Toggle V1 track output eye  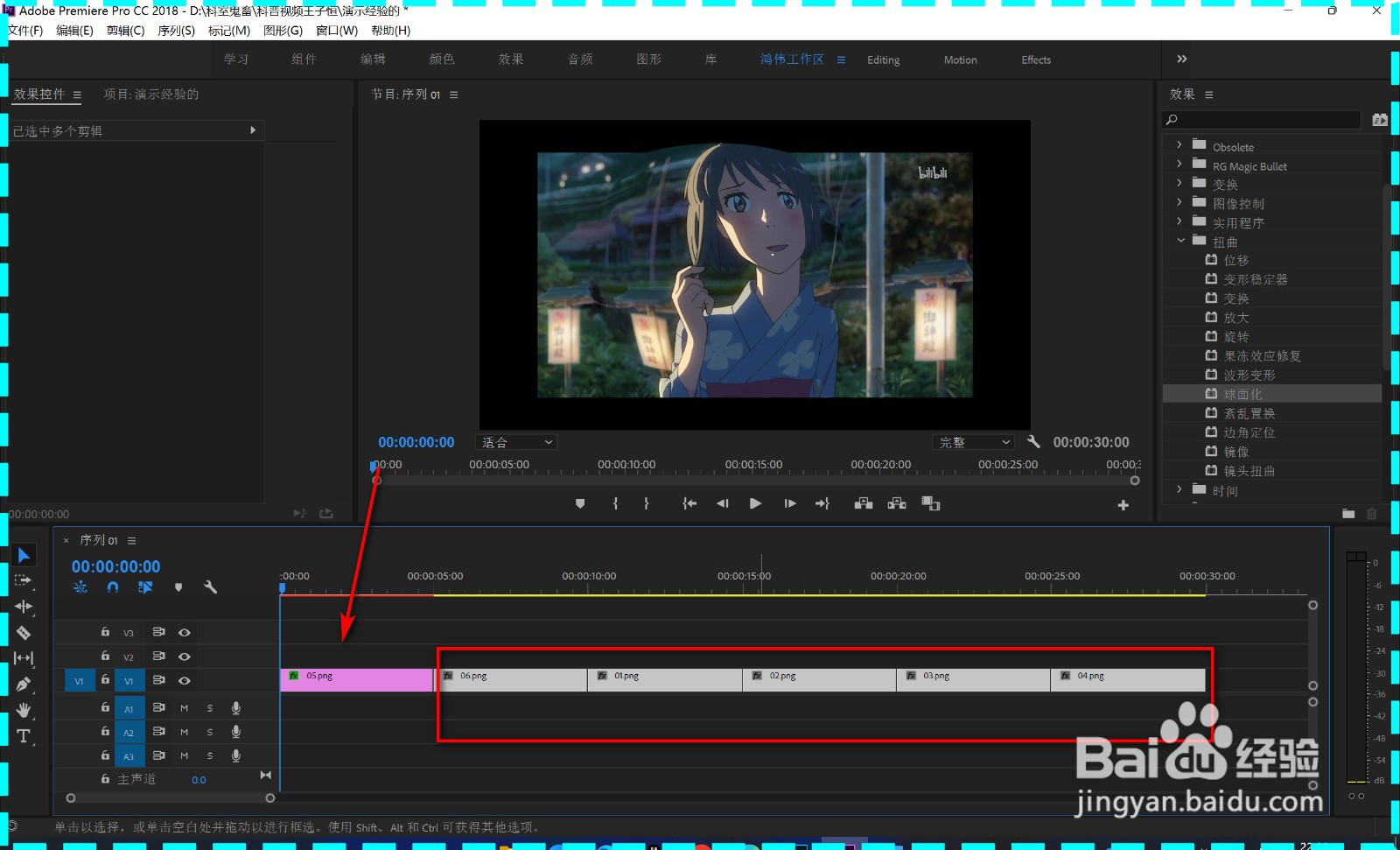(185, 680)
